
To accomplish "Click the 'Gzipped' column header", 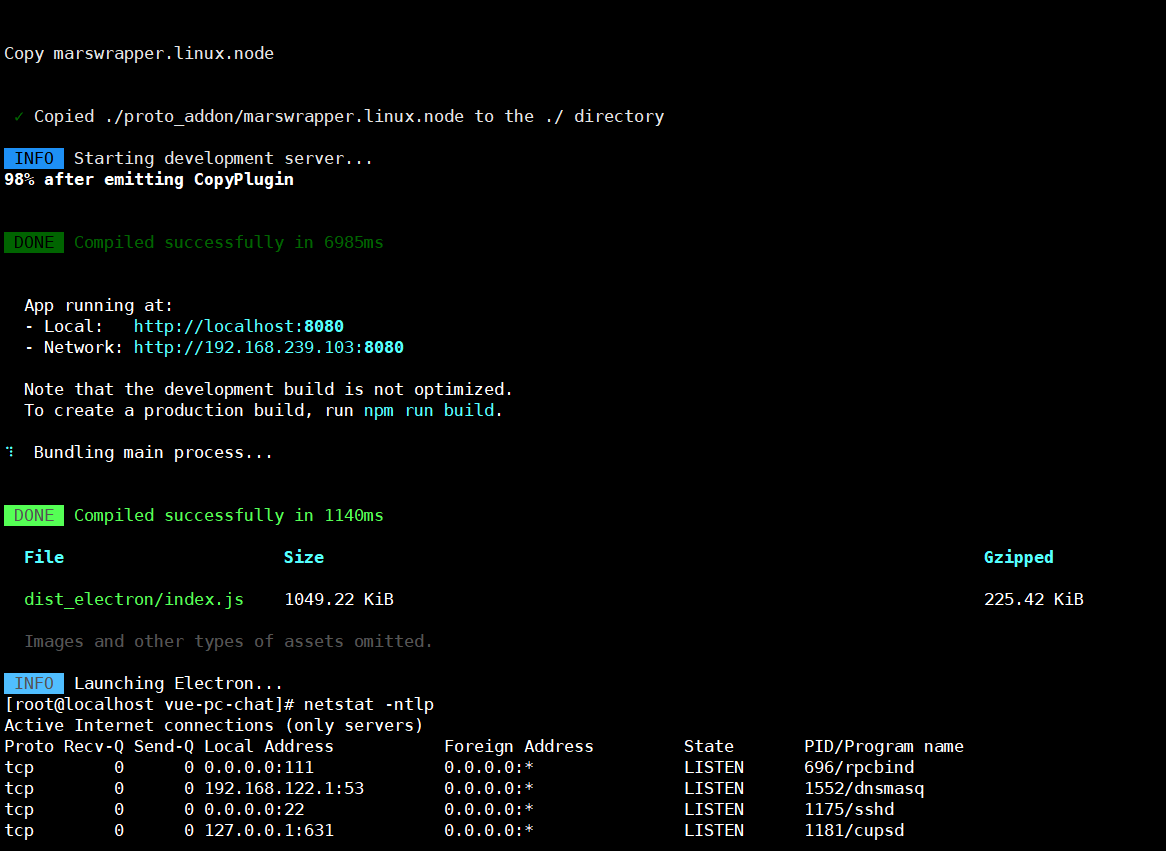I will pyautogui.click(x=1018, y=557).
